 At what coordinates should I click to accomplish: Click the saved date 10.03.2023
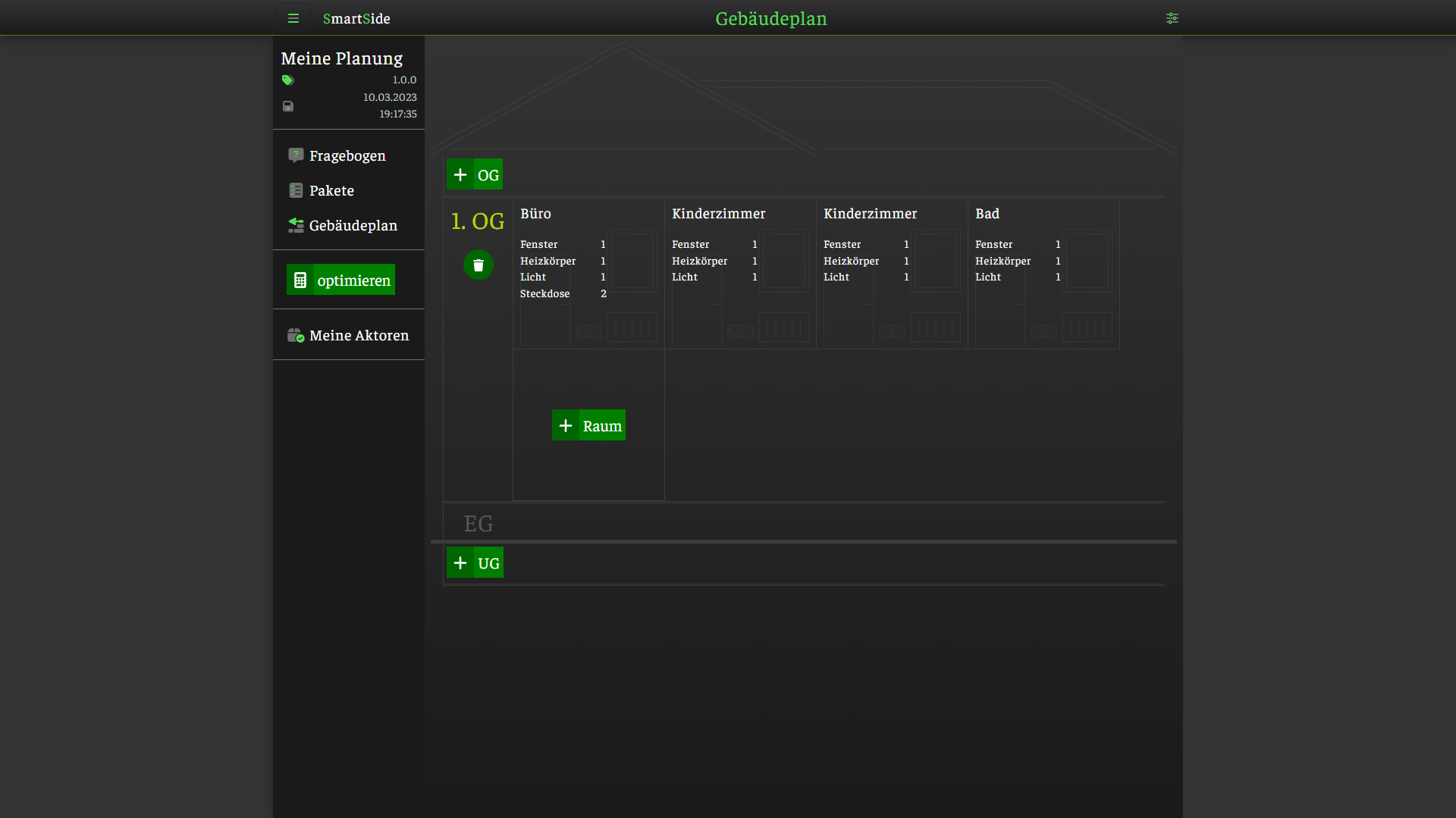tap(390, 97)
